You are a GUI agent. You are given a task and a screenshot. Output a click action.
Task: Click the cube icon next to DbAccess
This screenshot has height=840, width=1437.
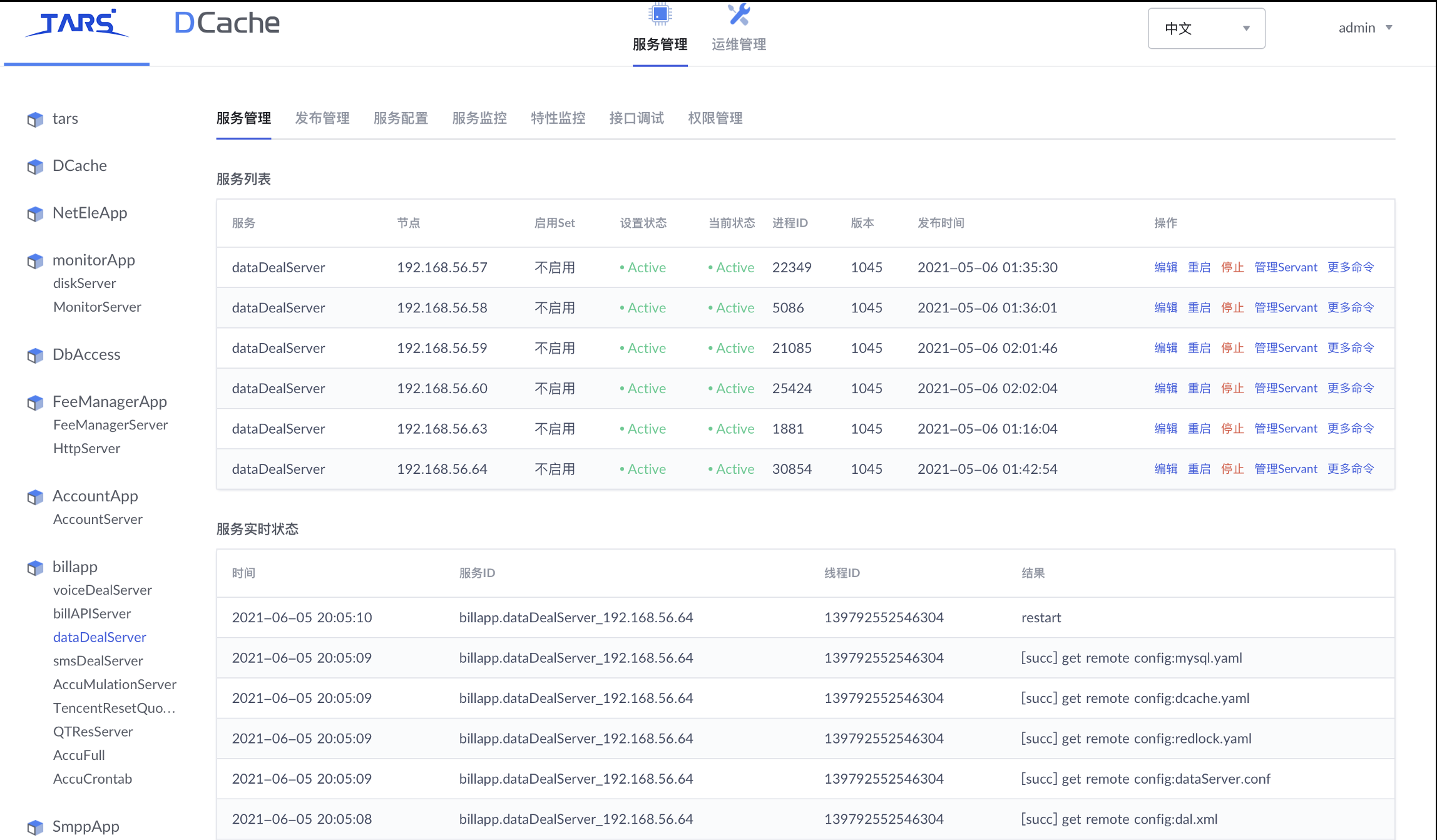36,355
